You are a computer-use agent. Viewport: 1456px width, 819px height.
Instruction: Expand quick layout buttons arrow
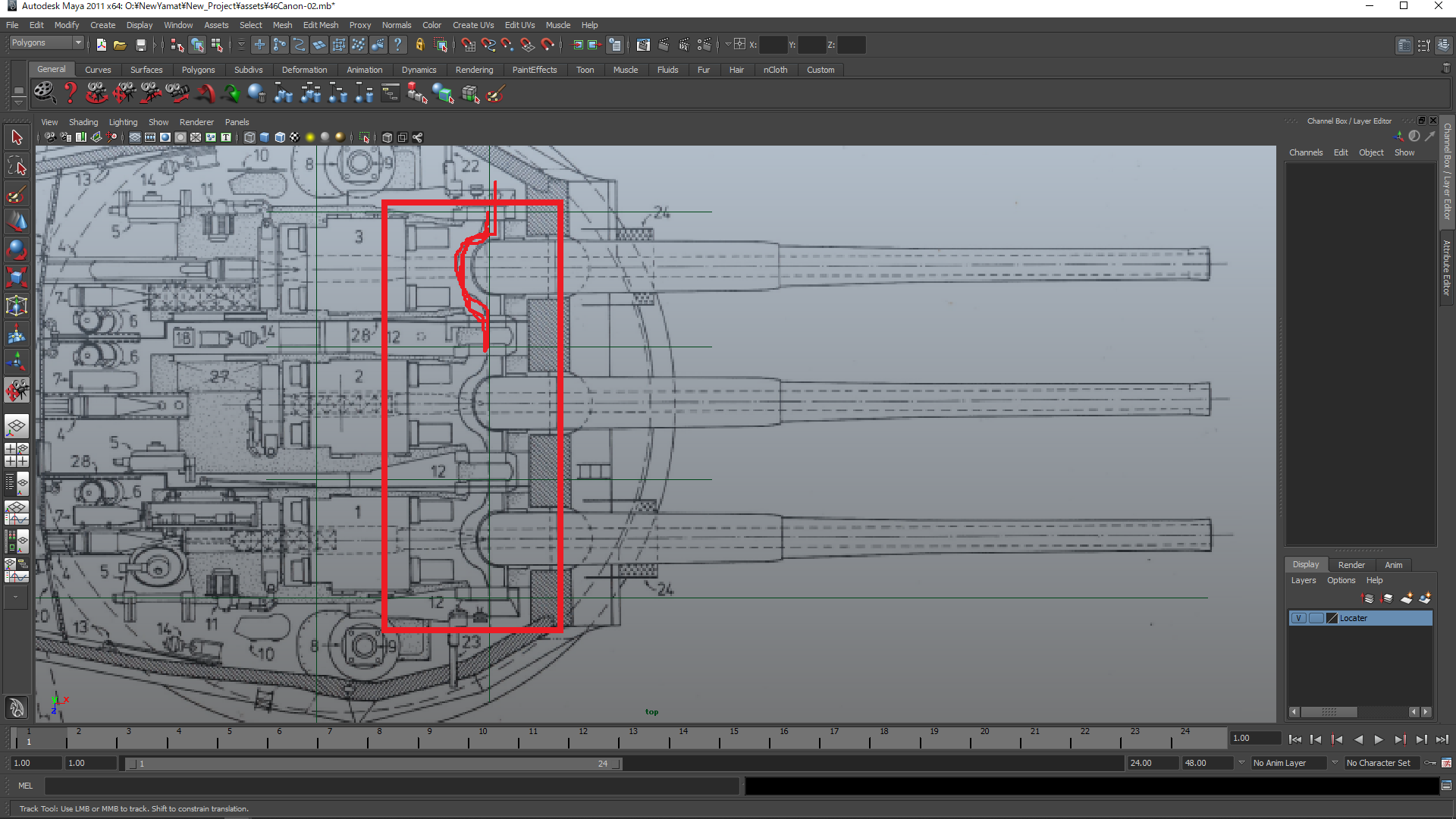(x=15, y=598)
